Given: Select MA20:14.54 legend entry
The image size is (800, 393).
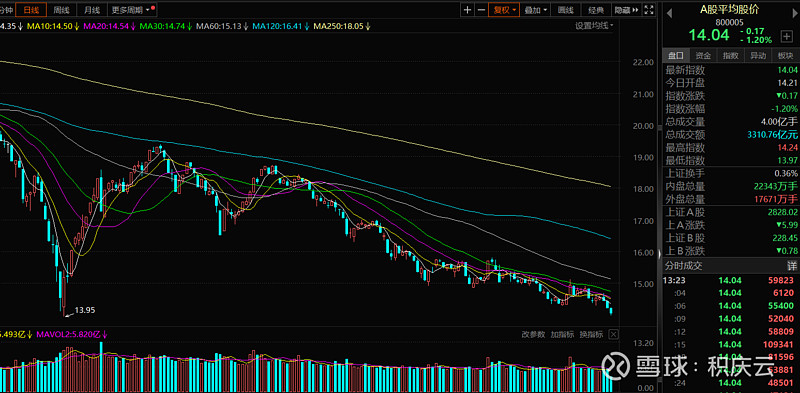Looking at the screenshot, I should (109, 26).
